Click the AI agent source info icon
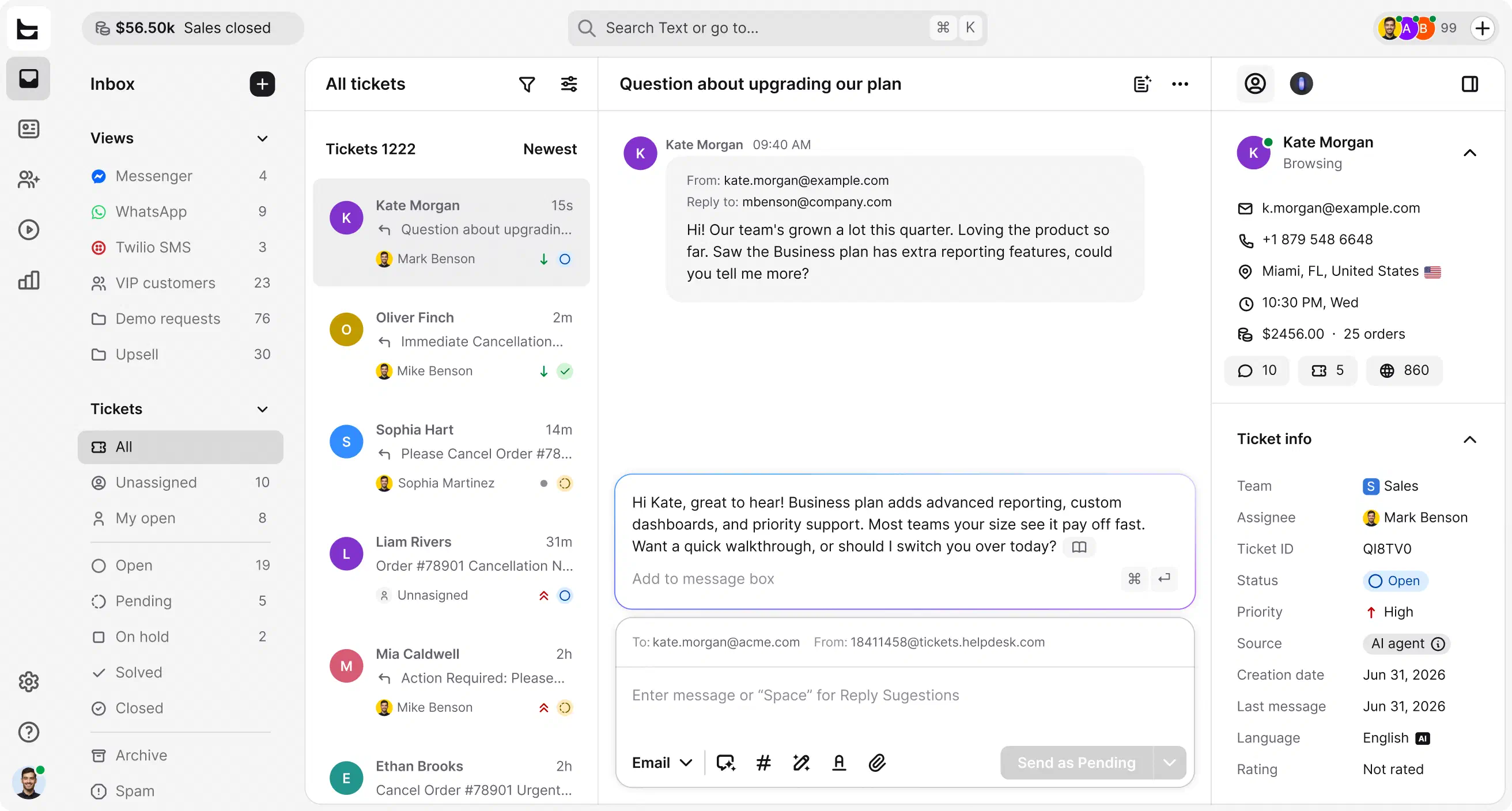 [1438, 644]
